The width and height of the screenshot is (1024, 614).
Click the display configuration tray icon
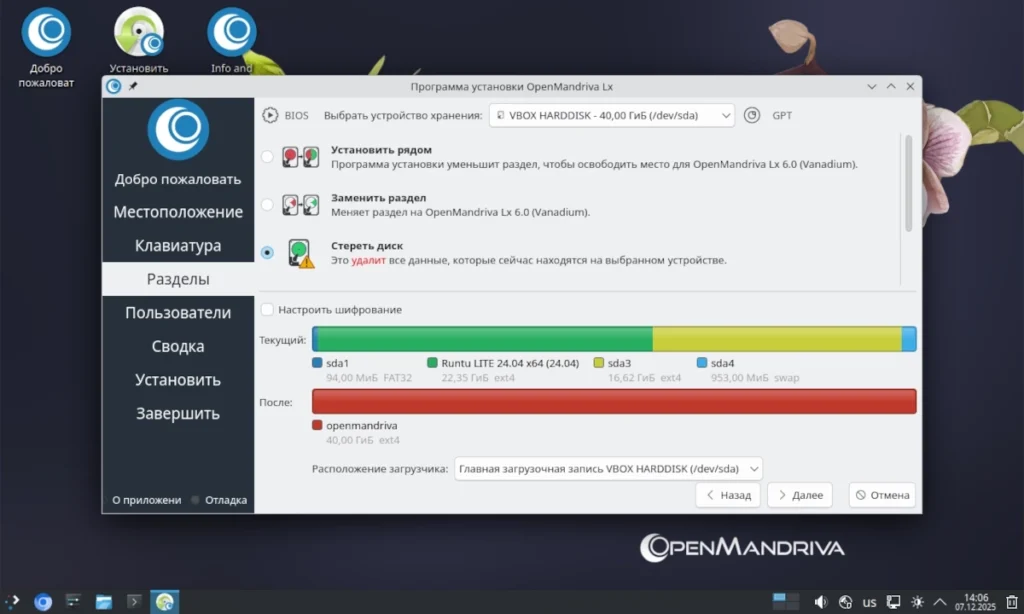pos(893,602)
